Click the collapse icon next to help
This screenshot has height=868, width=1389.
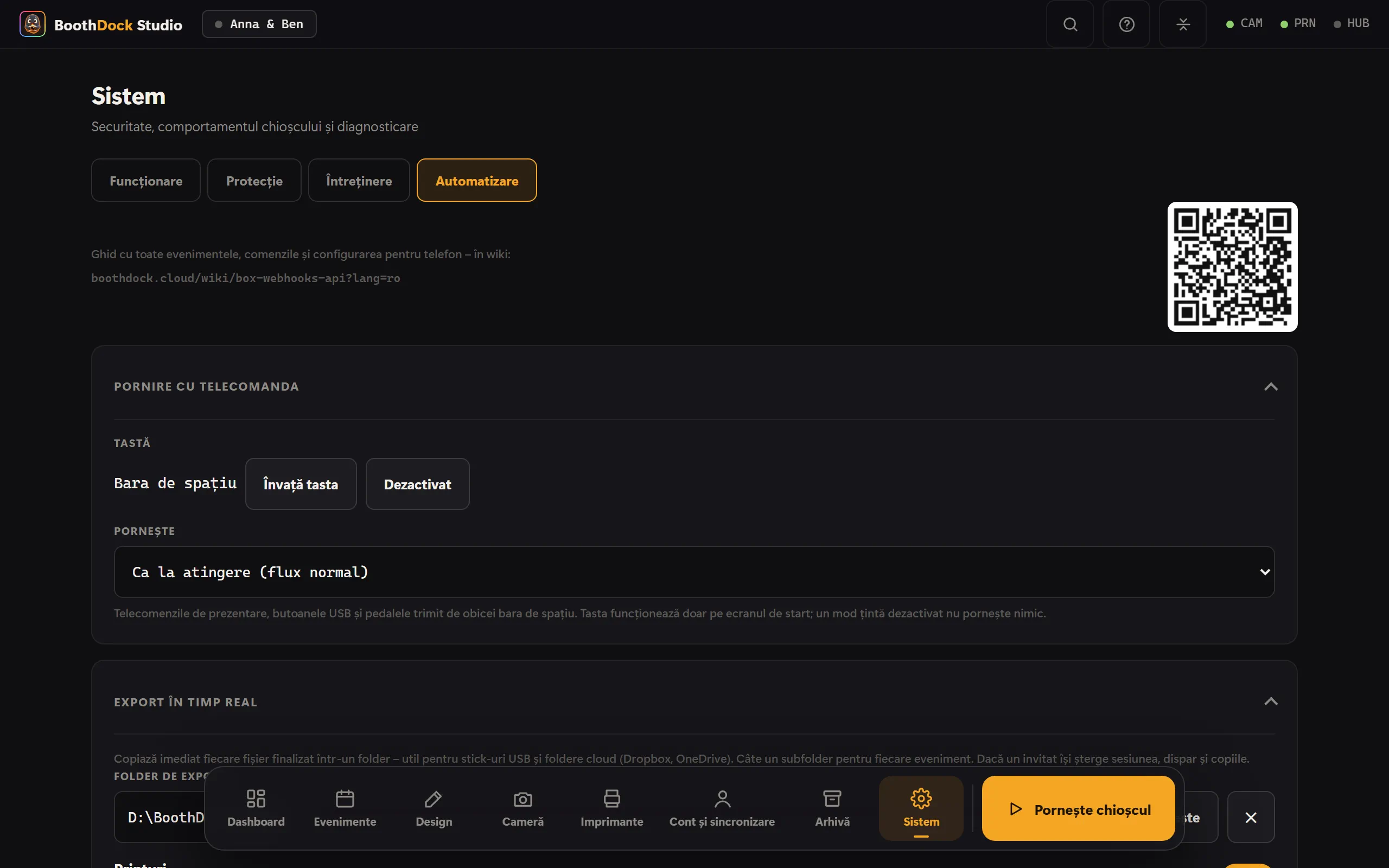[1182, 24]
